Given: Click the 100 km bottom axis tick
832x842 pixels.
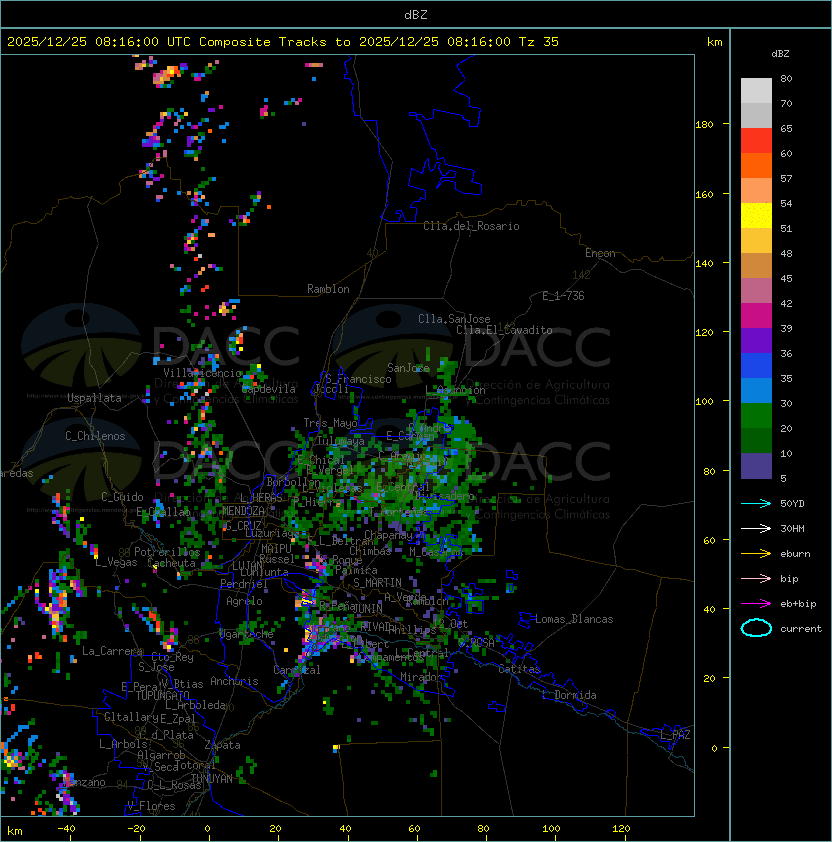Looking at the screenshot, I should click(x=551, y=829).
